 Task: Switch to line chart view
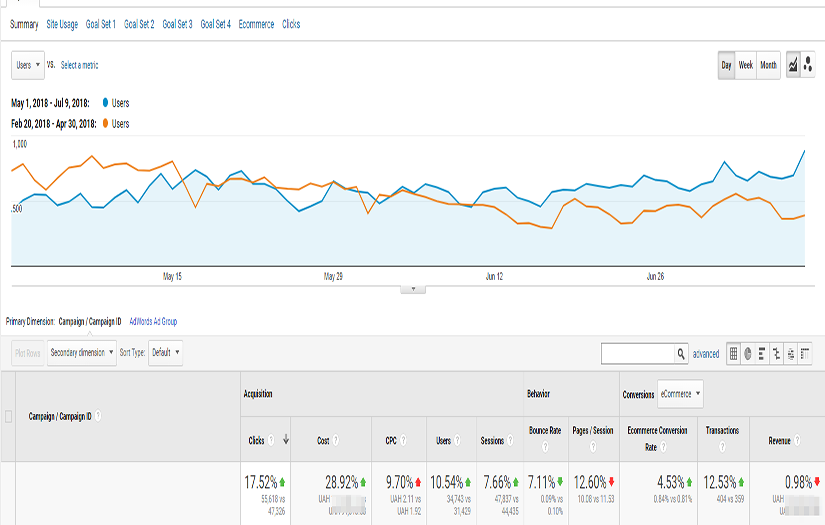click(794, 65)
